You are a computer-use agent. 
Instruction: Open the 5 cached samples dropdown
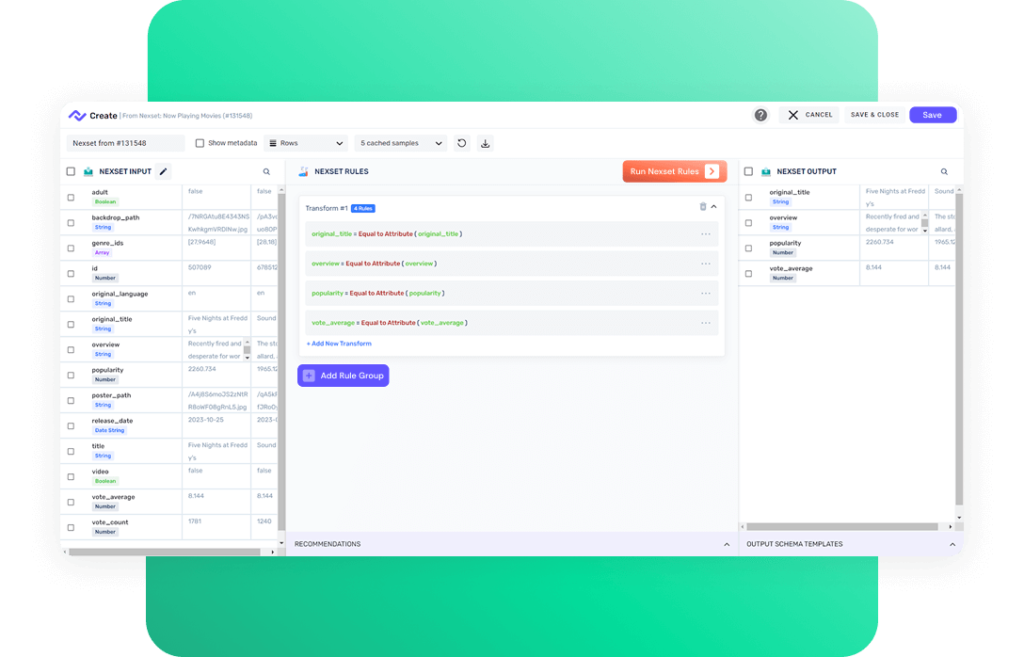click(x=401, y=143)
